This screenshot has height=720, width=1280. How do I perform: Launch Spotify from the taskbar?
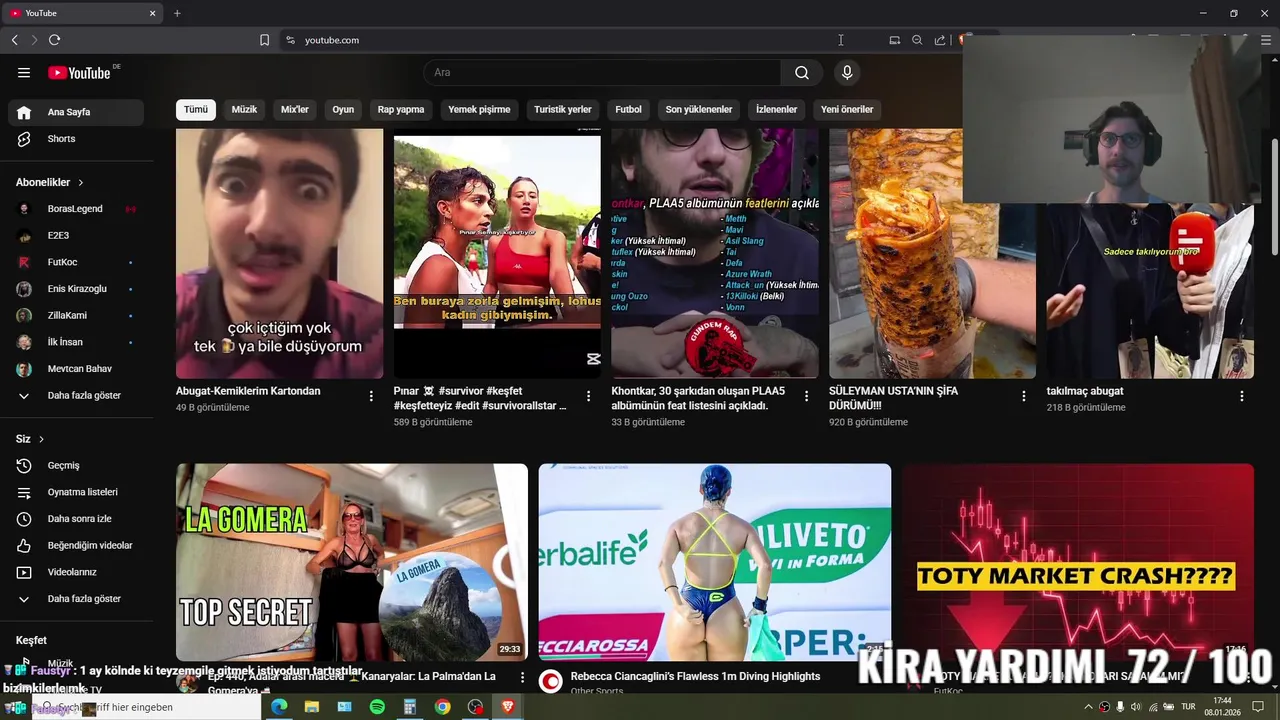(377, 707)
